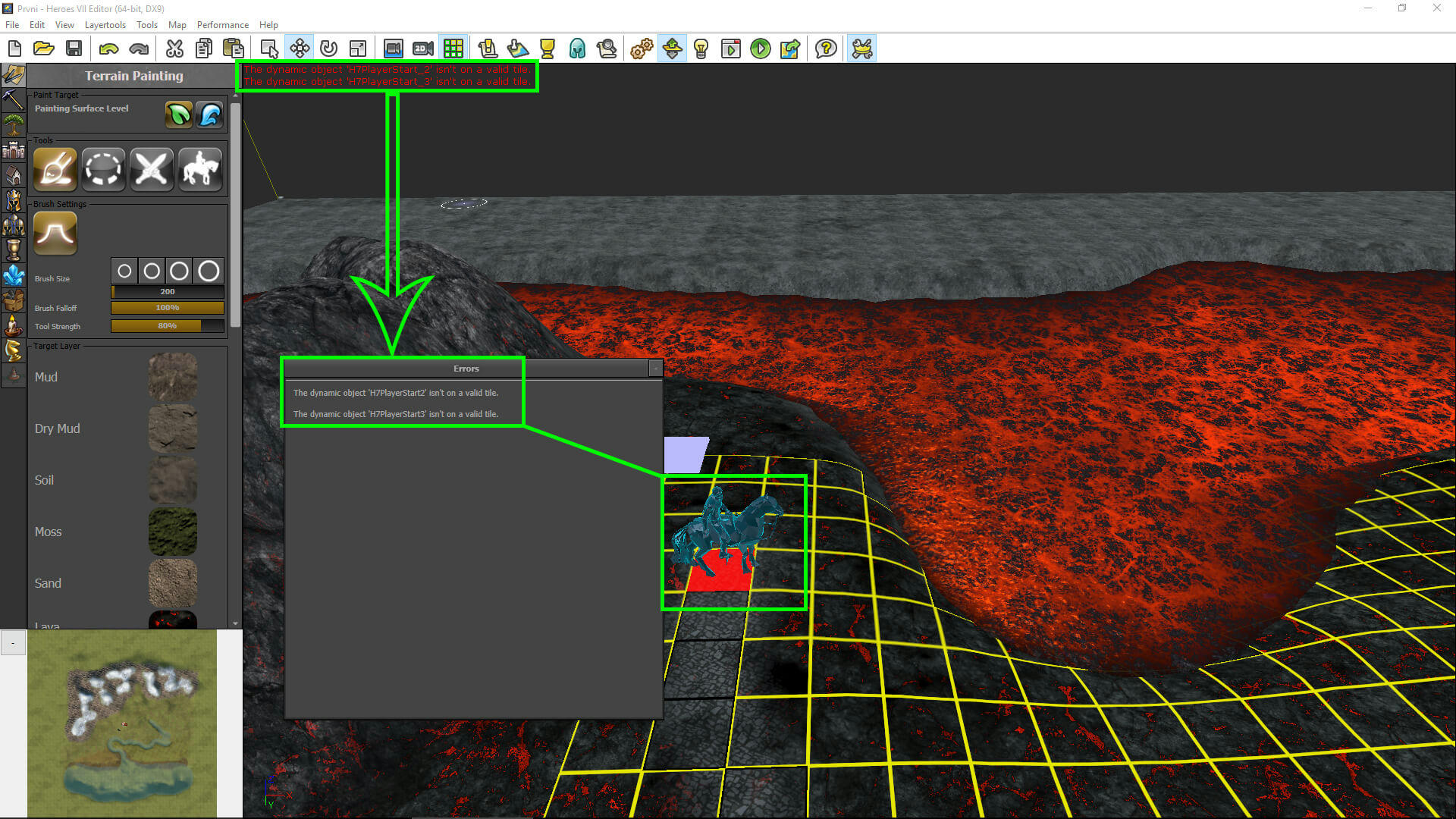Open a map with the folder icon

(44, 49)
